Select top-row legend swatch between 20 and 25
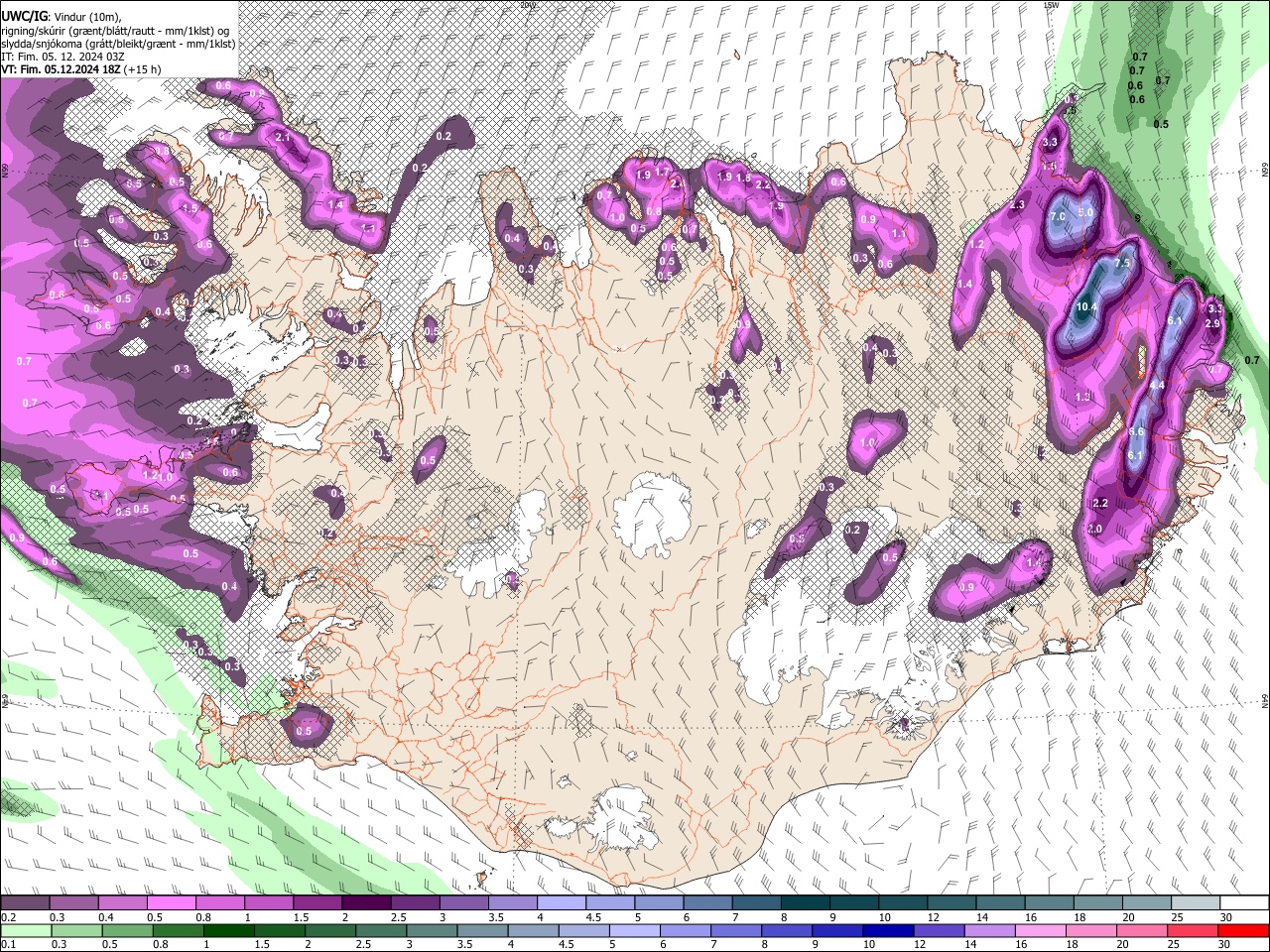The height and width of the screenshot is (952, 1270). click(x=1147, y=903)
